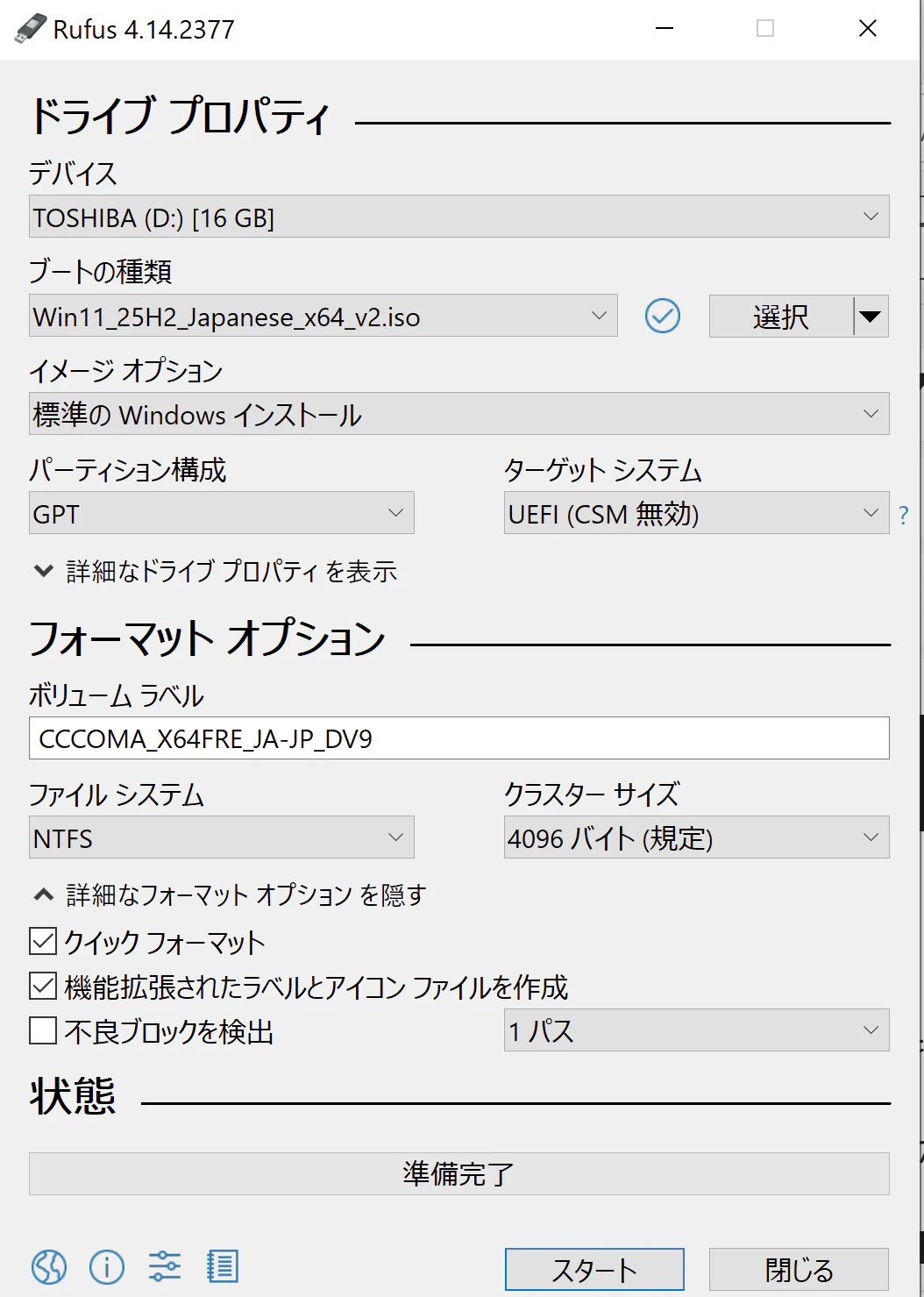The width and height of the screenshot is (924, 1297).
Task: Open the ターゲット システム UEFI dropdown
Action: pyautogui.click(x=697, y=513)
